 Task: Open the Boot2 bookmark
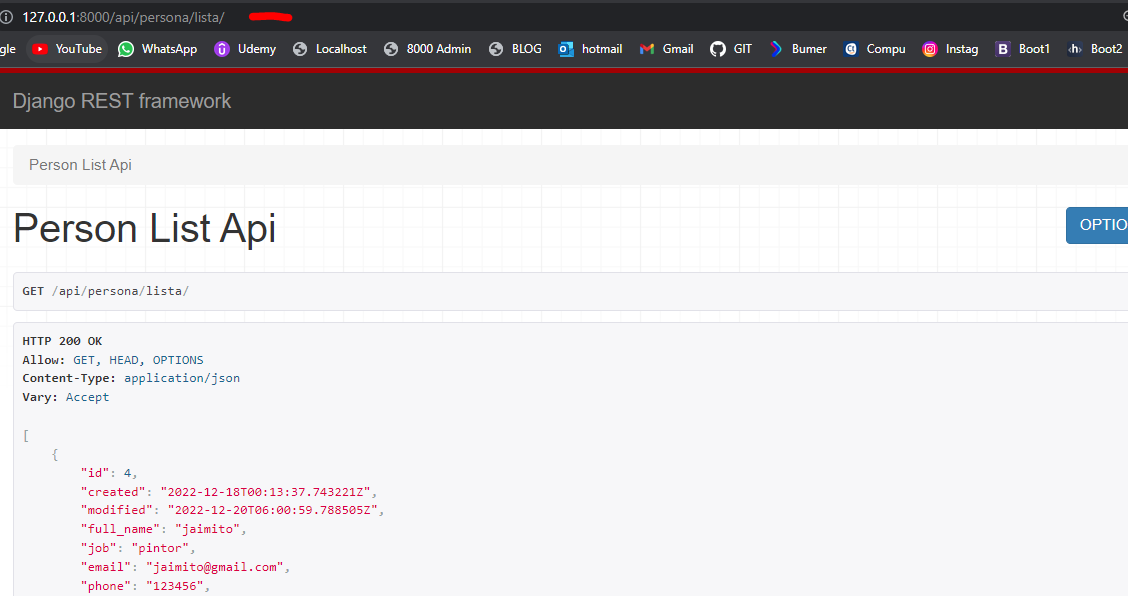point(1095,49)
